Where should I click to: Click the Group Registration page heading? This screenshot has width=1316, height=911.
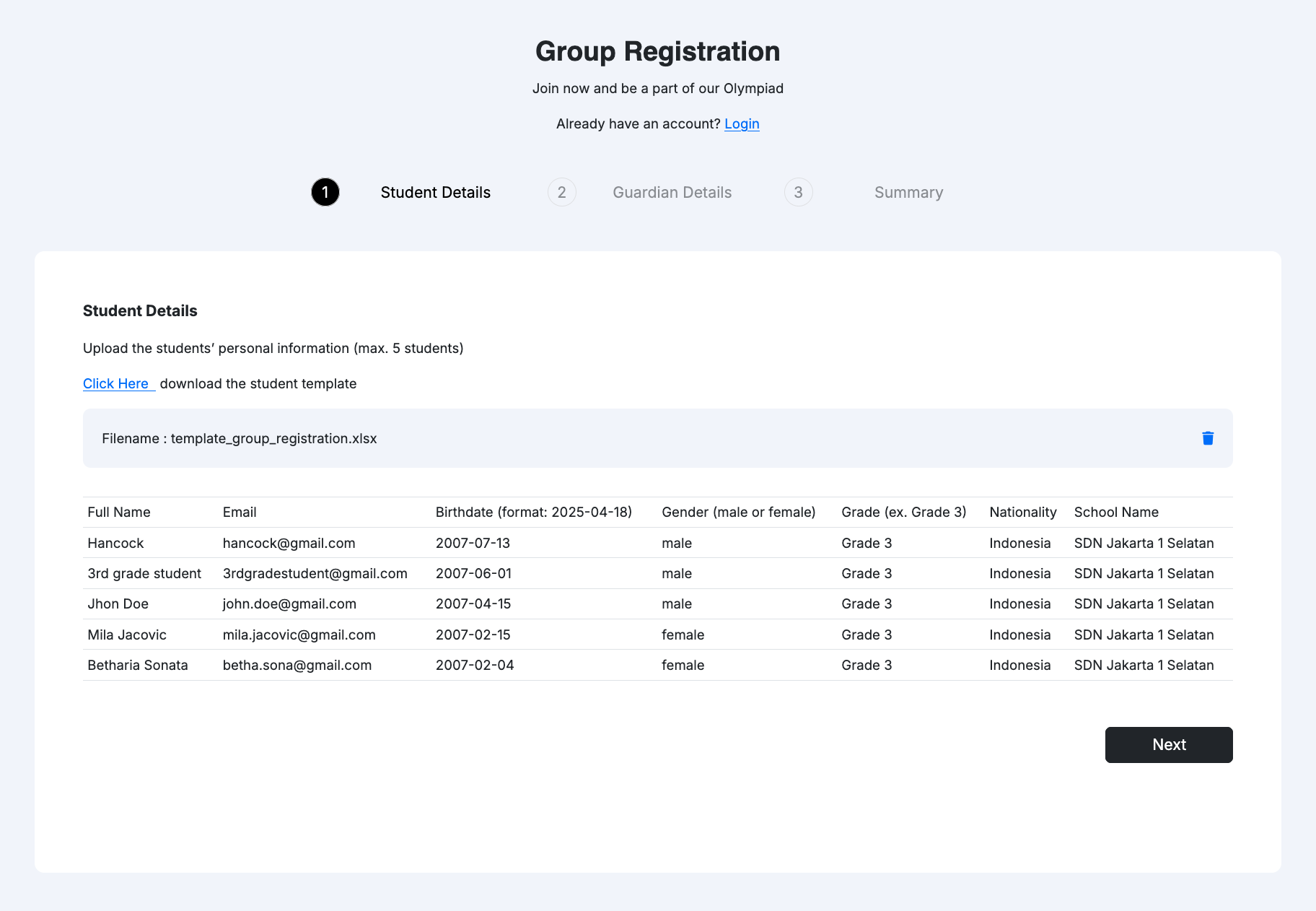click(x=657, y=51)
